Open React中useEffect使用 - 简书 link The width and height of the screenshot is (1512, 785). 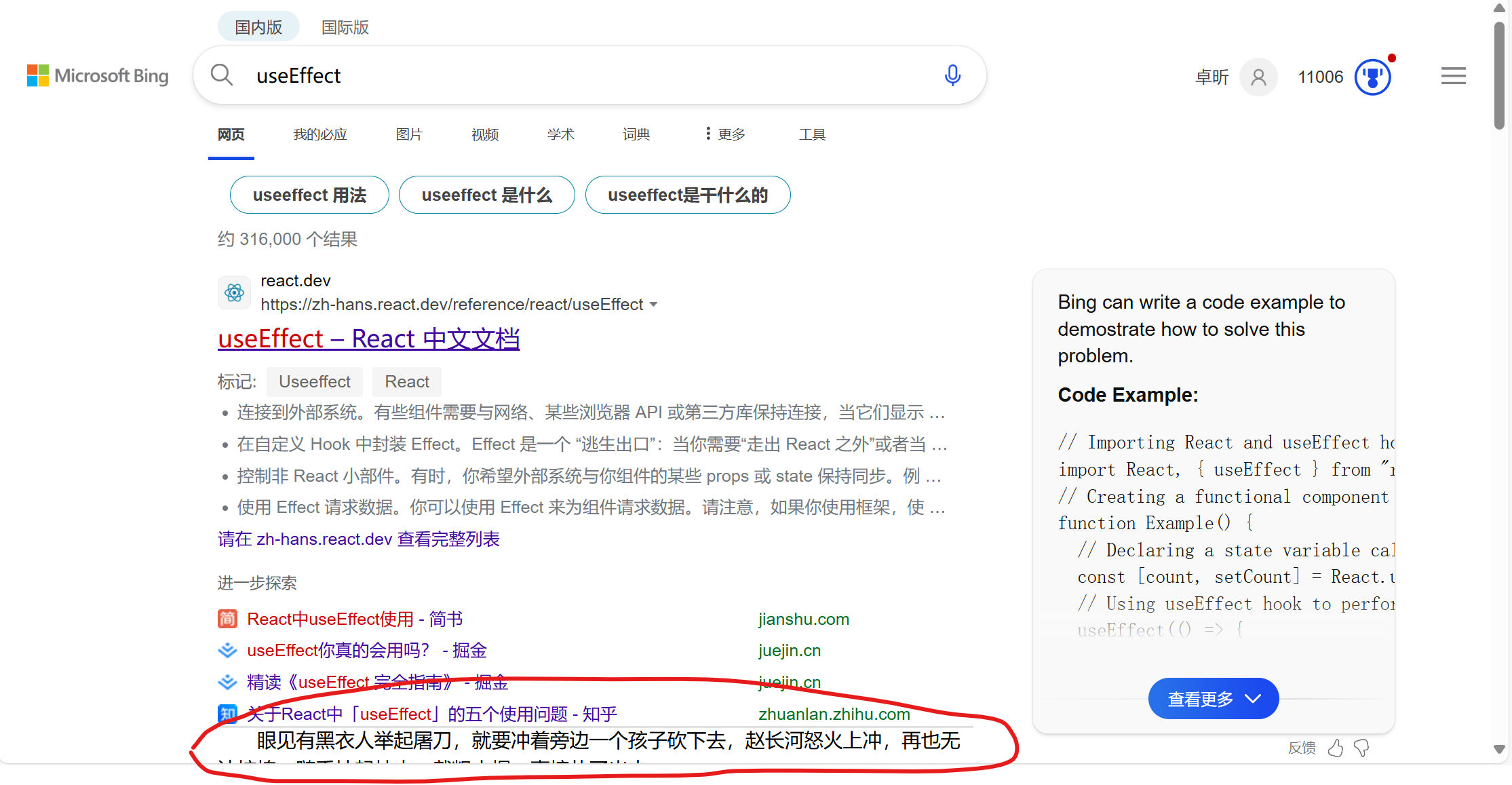pos(355,619)
